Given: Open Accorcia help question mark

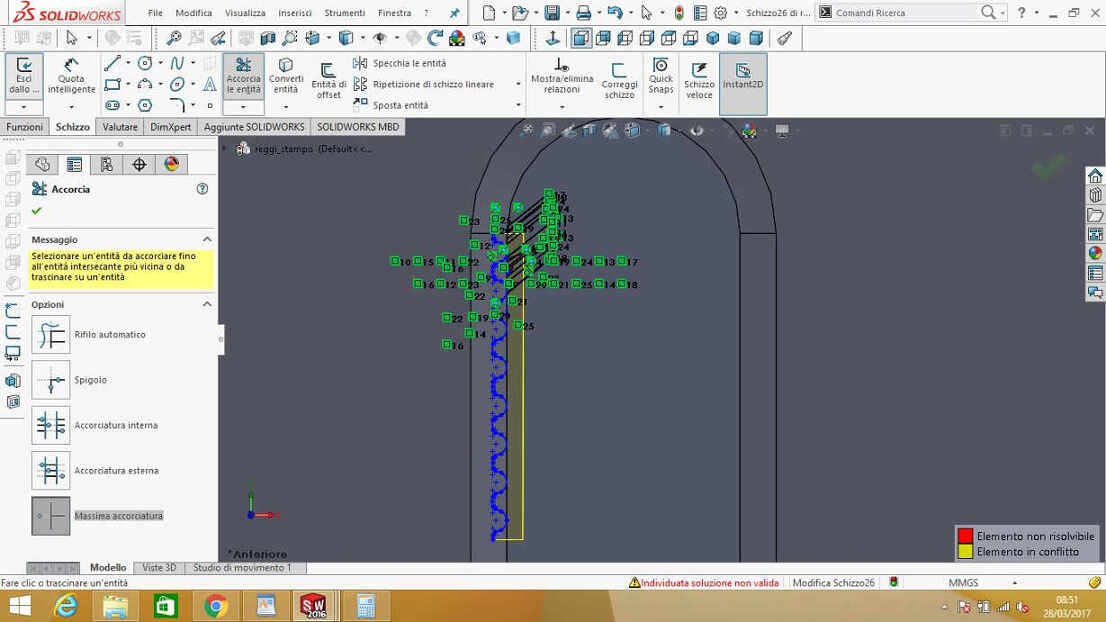Looking at the screenshot, I should (202, 189).
